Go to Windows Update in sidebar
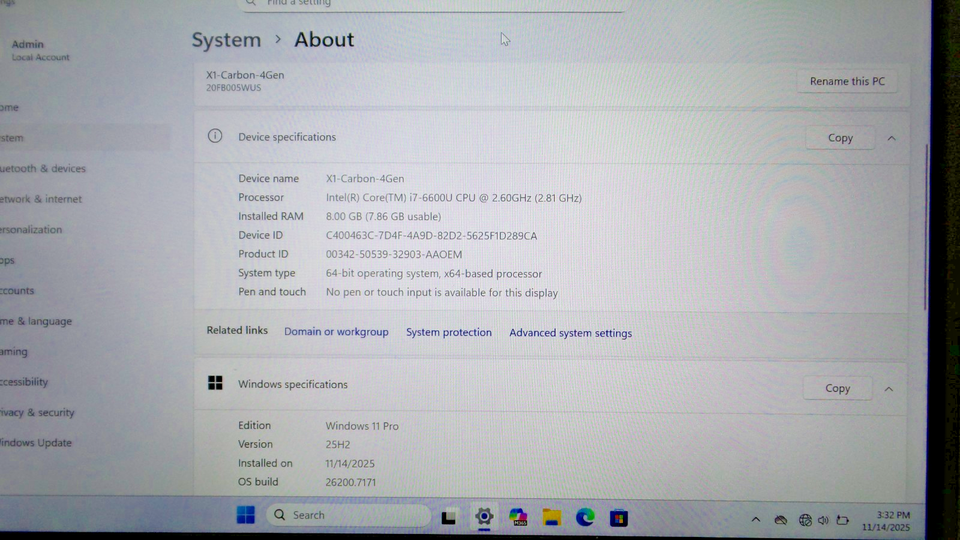This screenshot has height=540, width=960. (x=36, y=443)
